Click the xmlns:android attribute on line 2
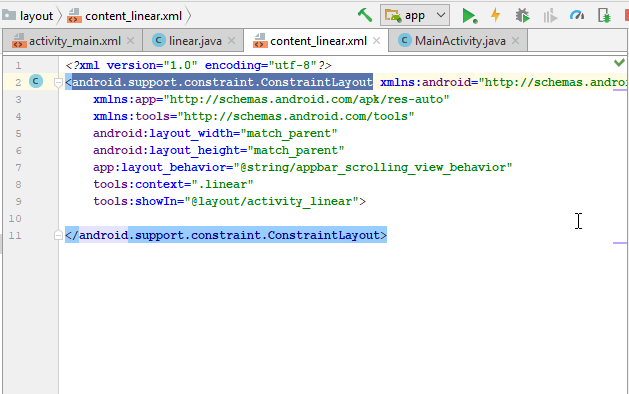 tap(503, 82)
